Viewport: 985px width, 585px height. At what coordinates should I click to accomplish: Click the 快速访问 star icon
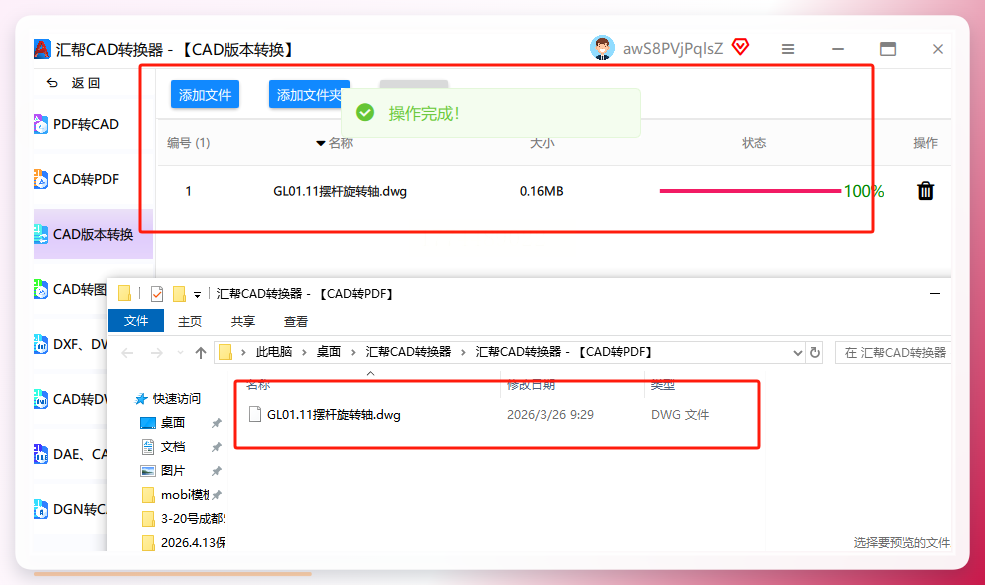point(141,399)
